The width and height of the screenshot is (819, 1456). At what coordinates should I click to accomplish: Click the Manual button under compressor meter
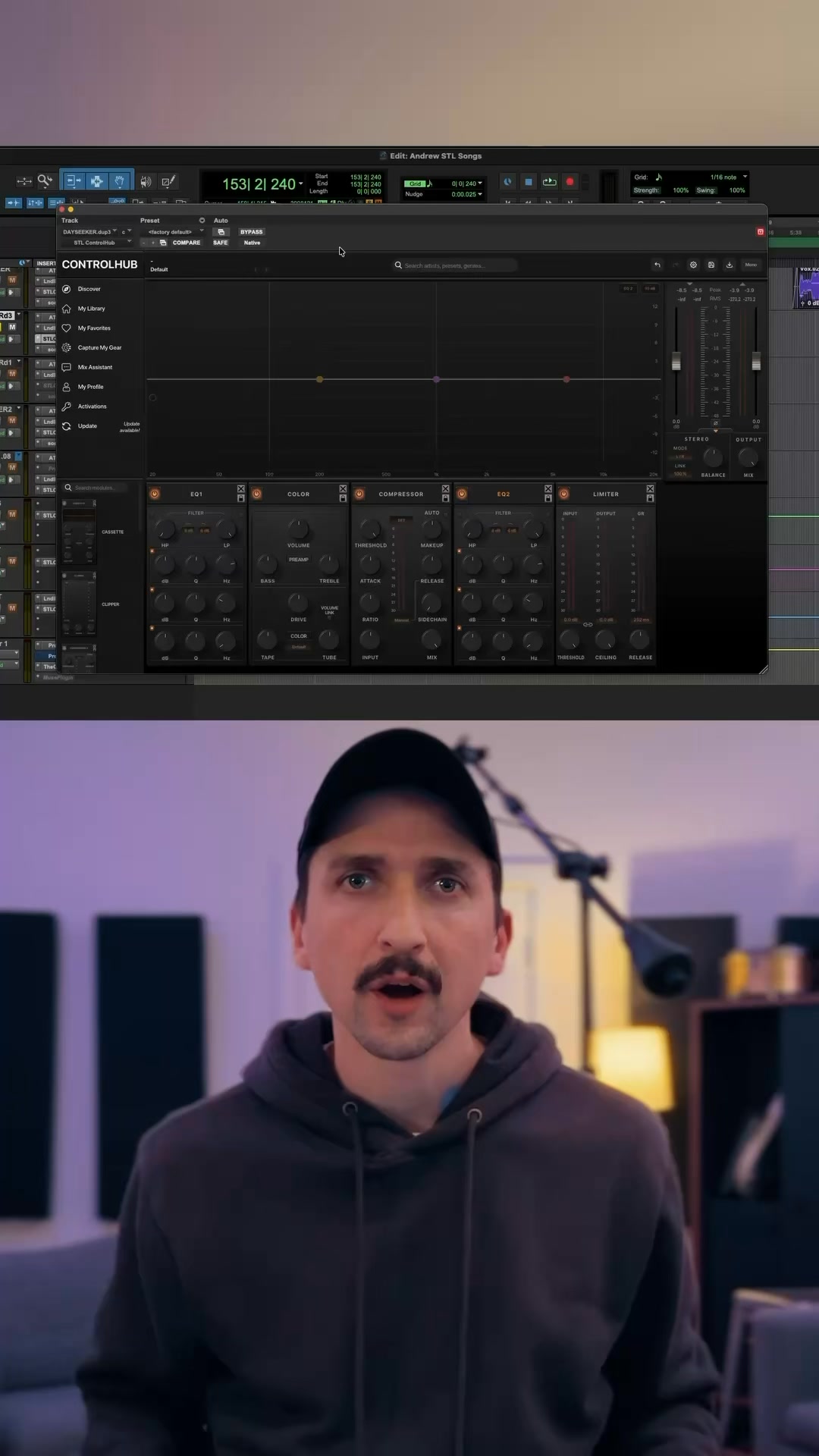402,620
